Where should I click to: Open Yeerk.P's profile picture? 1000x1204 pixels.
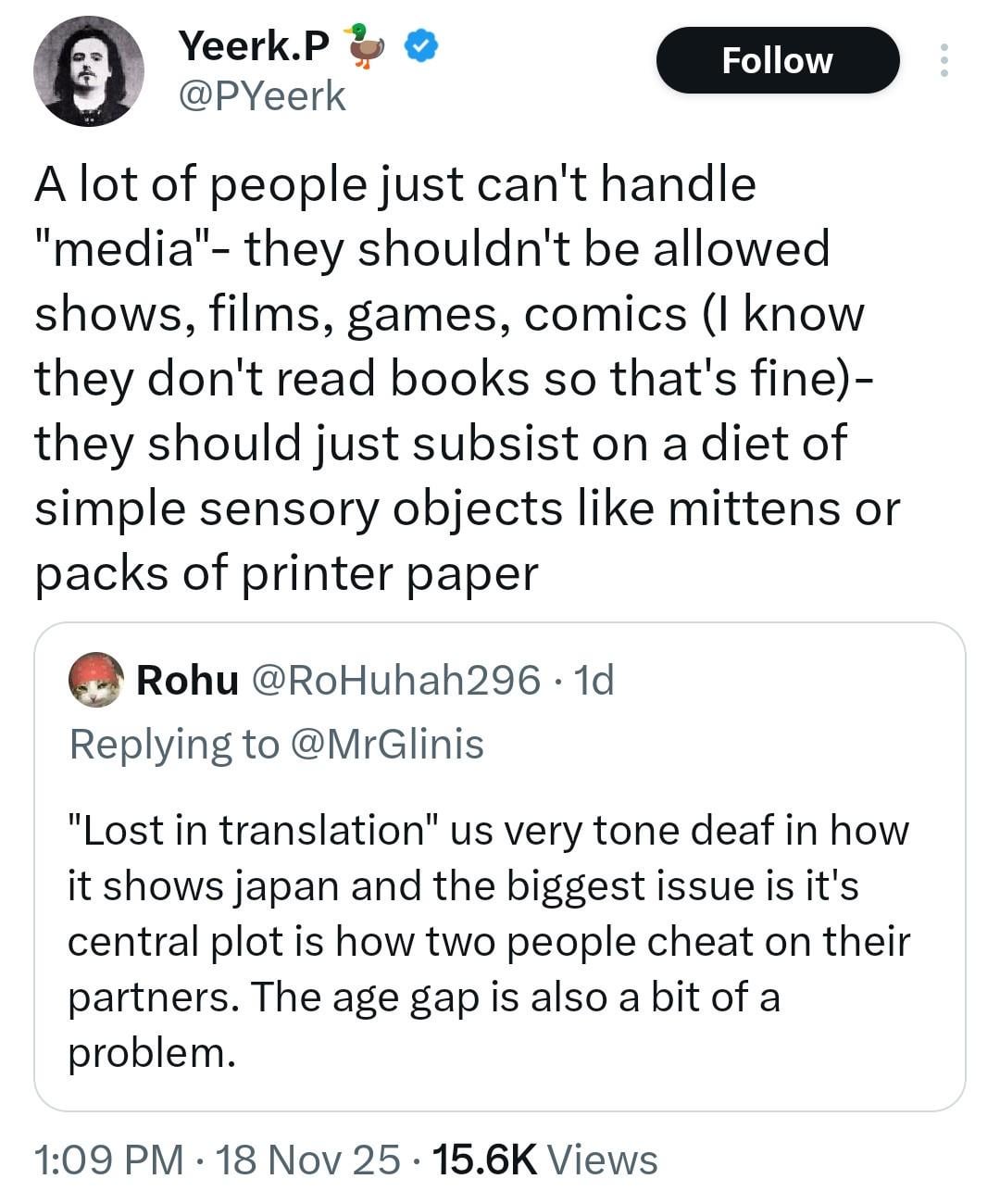point(89,71)
